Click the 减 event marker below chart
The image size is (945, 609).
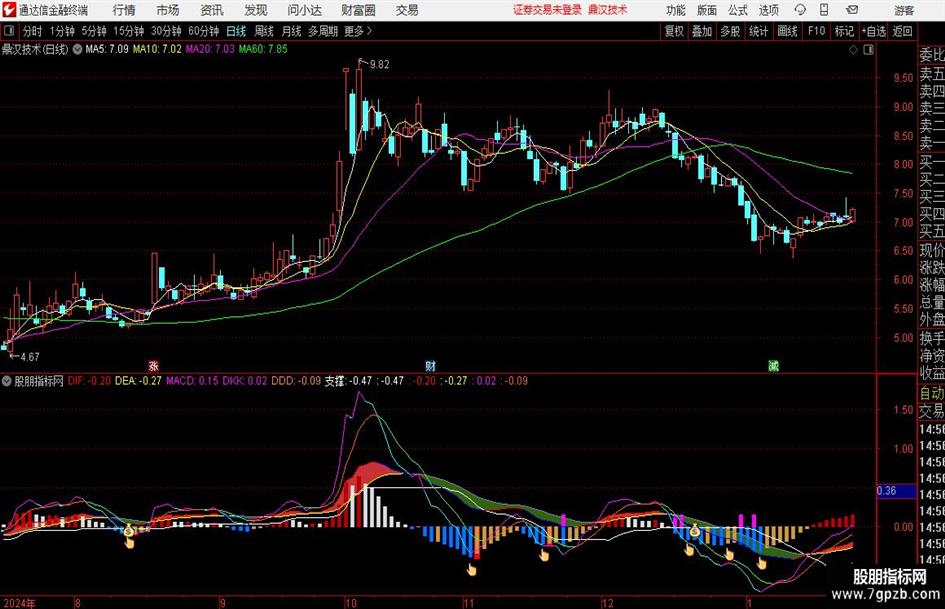tap(773, 365)
